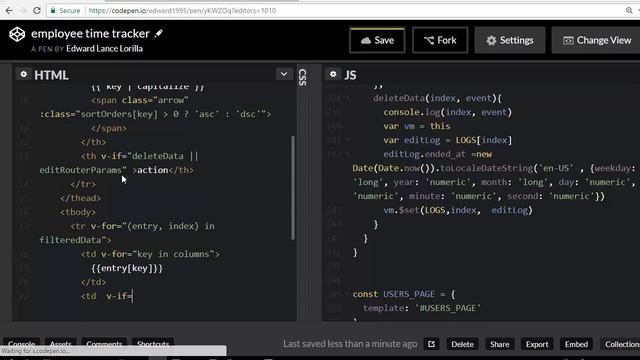Fold deleteData function in JS gutter
The height and width of the screenshot is (360, 640).
(347, 98)
